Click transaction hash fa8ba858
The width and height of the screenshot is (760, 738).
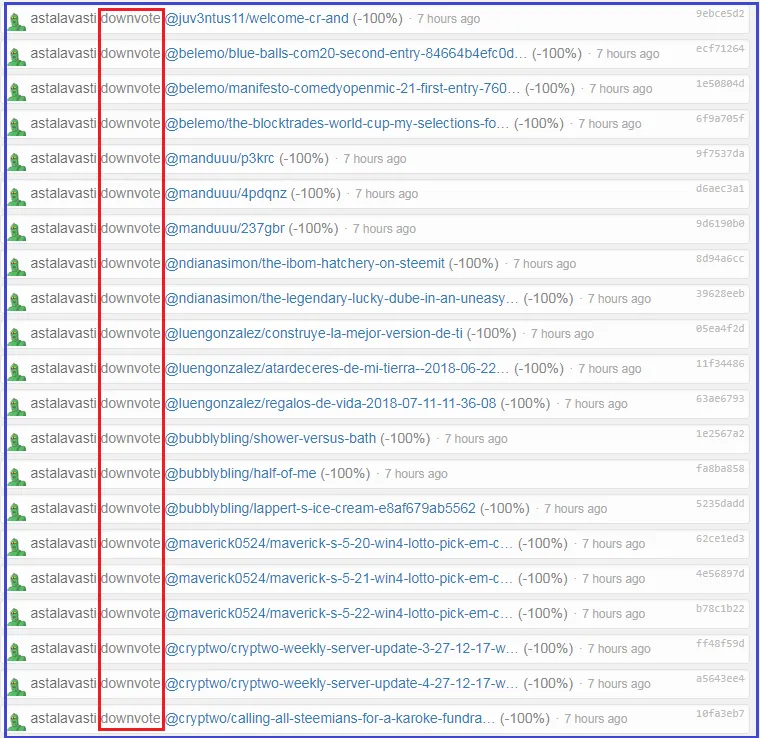tap(720, 468)
